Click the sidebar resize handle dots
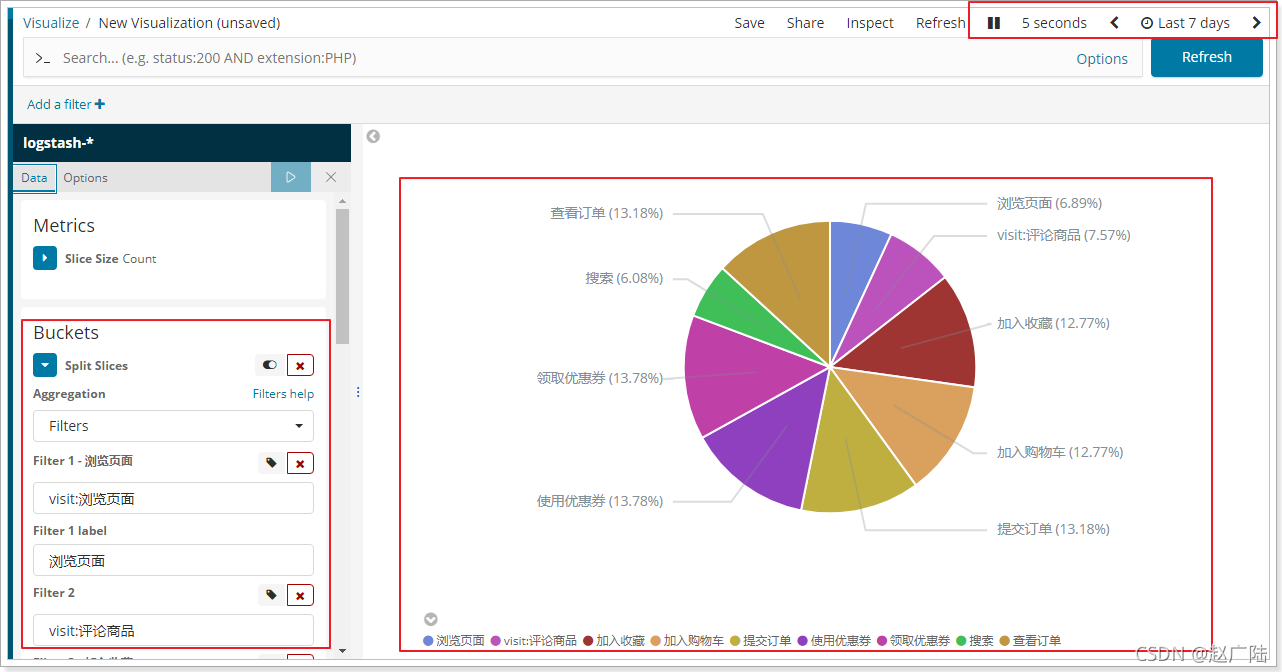 click(x=358, y=392)
